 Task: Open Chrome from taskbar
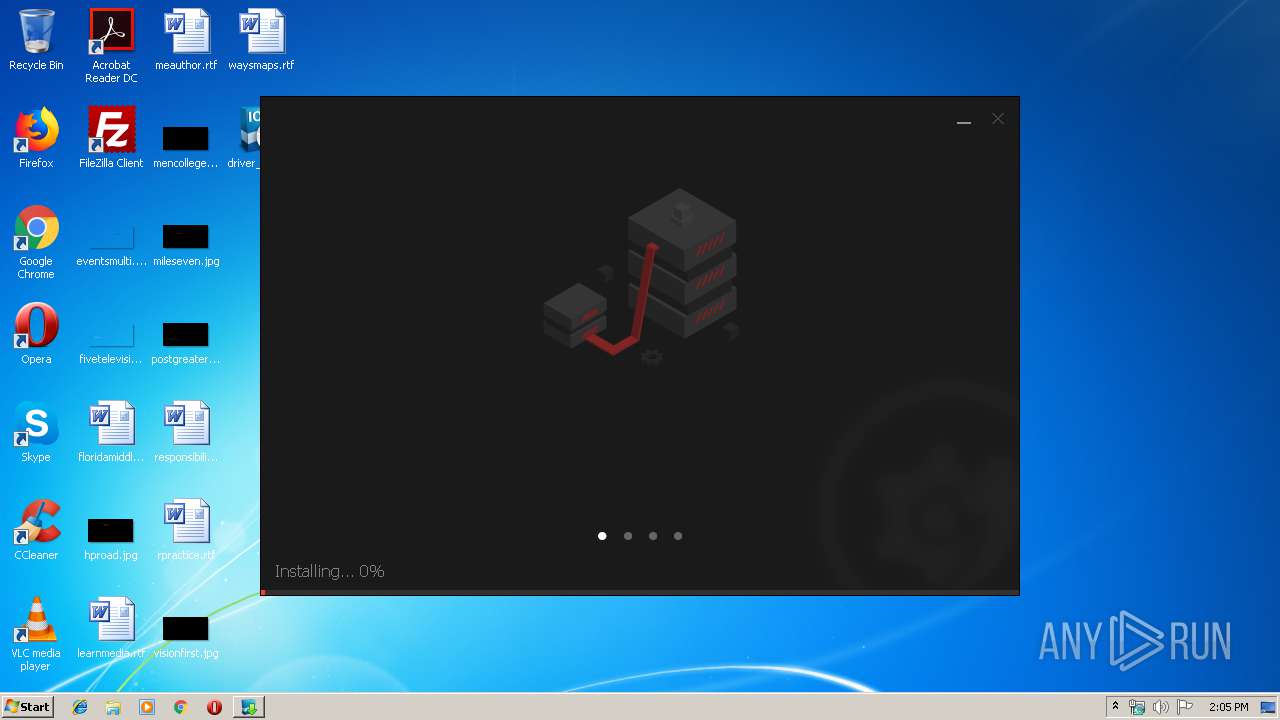pyautogui.click(x=181, y=707)
